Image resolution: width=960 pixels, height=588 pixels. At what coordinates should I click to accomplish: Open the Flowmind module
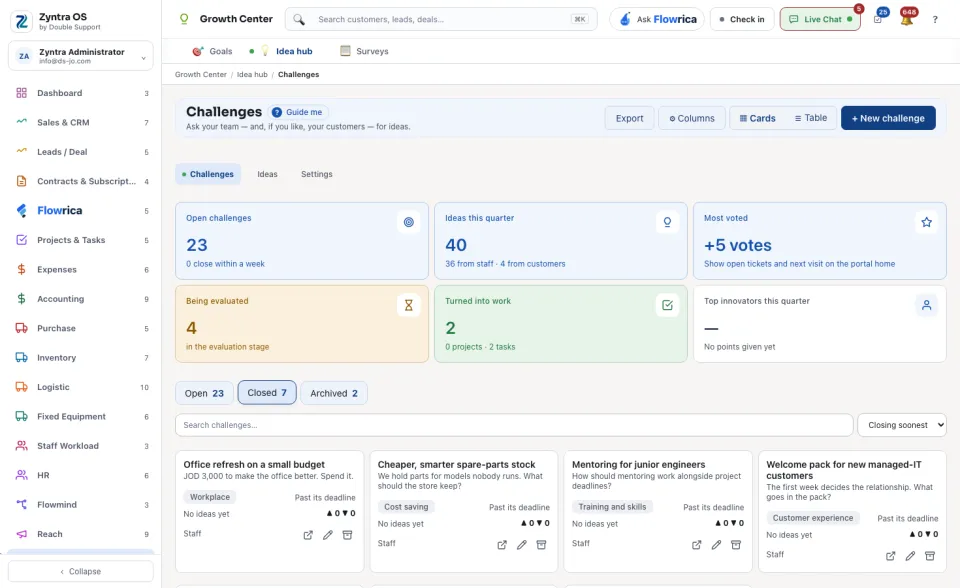(x=81, y=505)
